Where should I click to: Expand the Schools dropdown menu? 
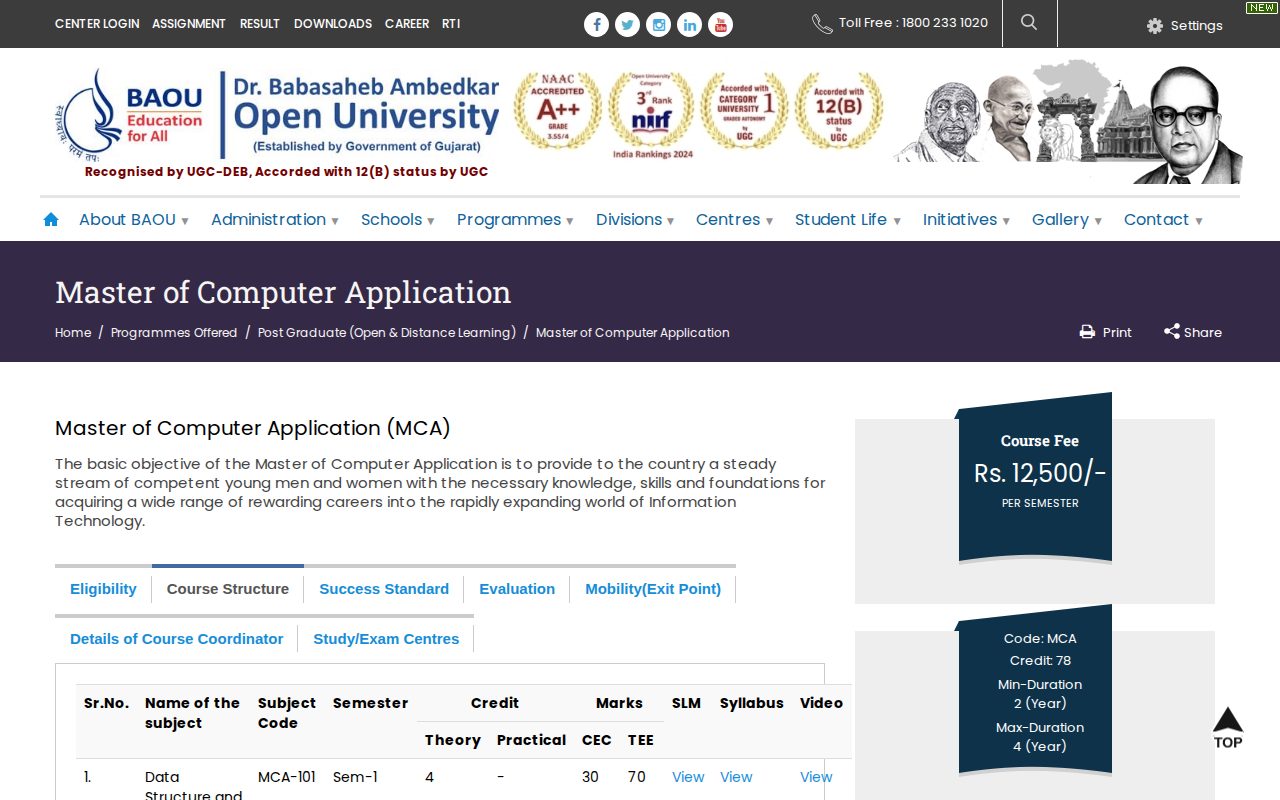click(398, 220)
